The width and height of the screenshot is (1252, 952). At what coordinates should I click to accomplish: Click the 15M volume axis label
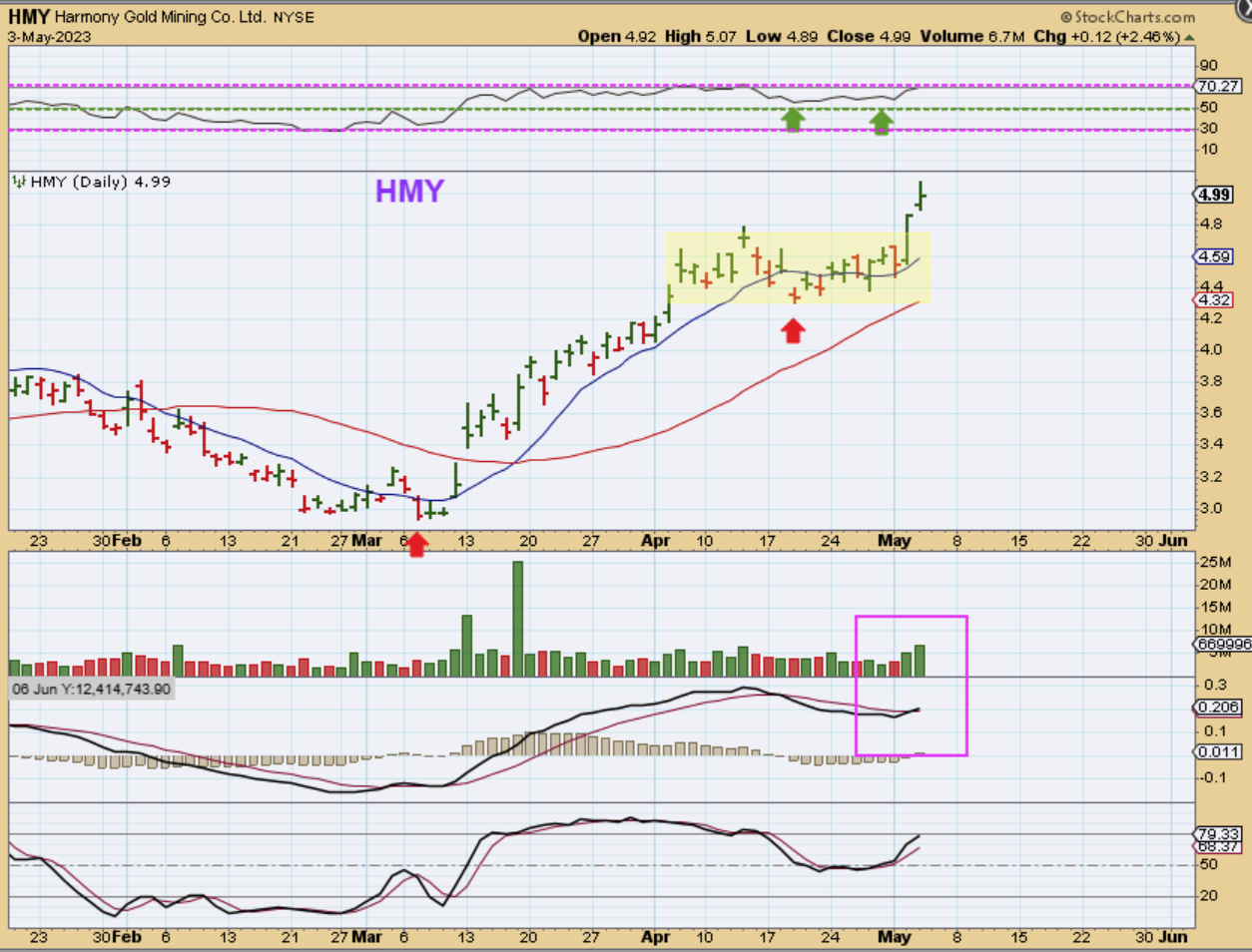click(1214, 607)
